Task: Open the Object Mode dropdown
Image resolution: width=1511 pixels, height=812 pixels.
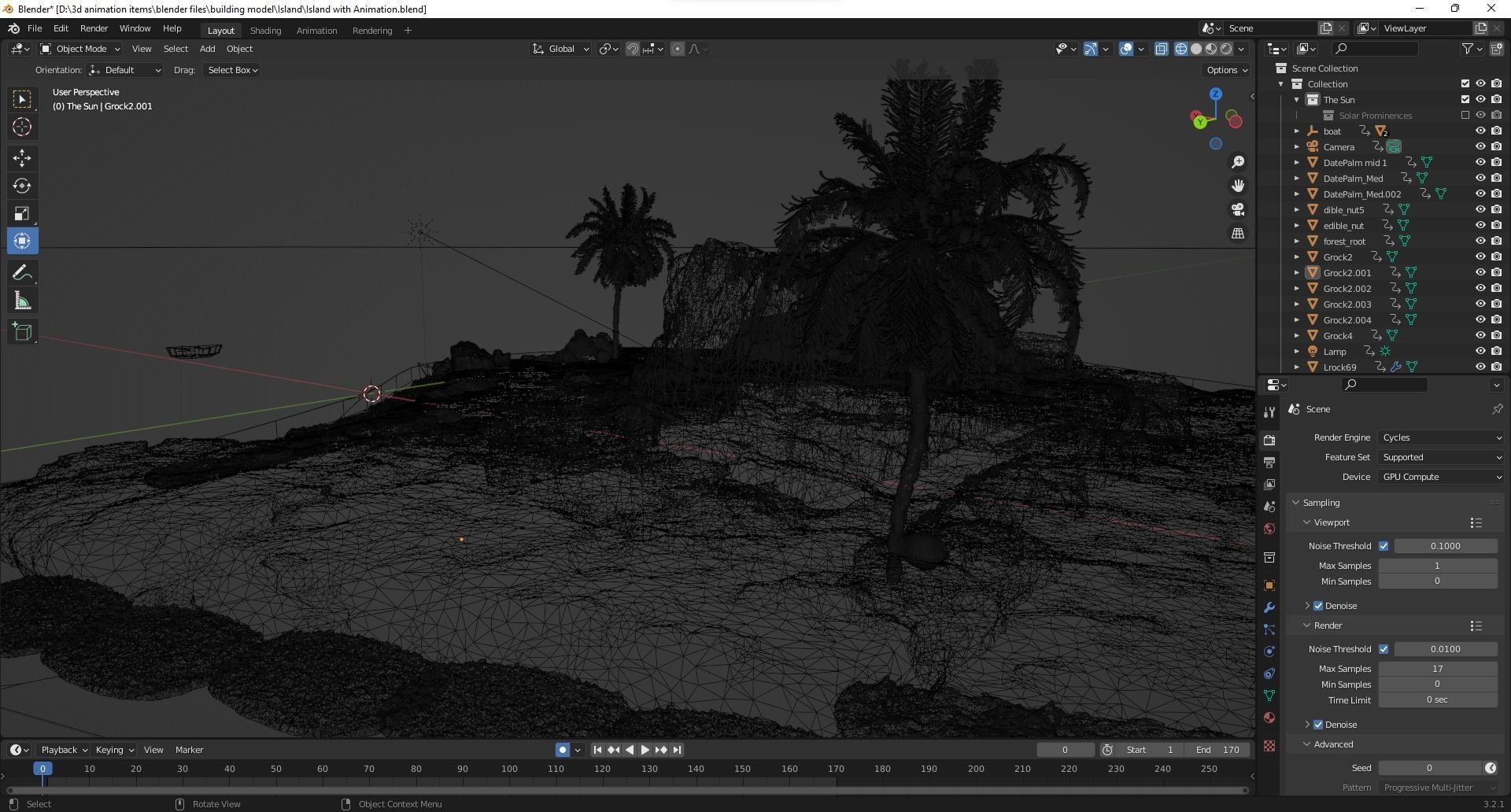Action: click(x=80, y=49)
